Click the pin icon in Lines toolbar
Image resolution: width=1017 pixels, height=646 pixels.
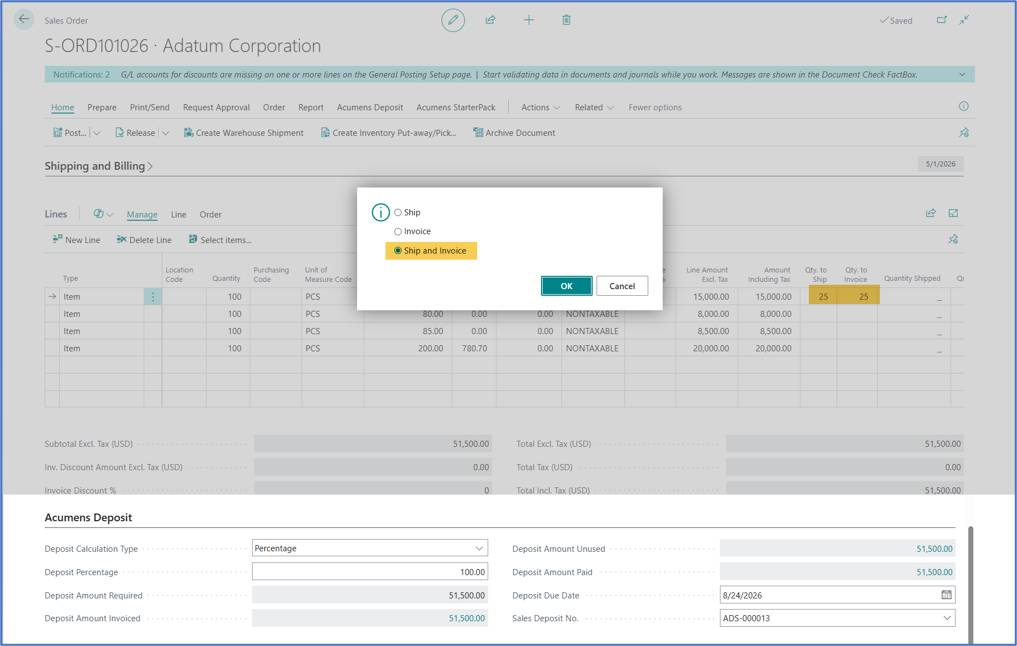coord(953,239)
